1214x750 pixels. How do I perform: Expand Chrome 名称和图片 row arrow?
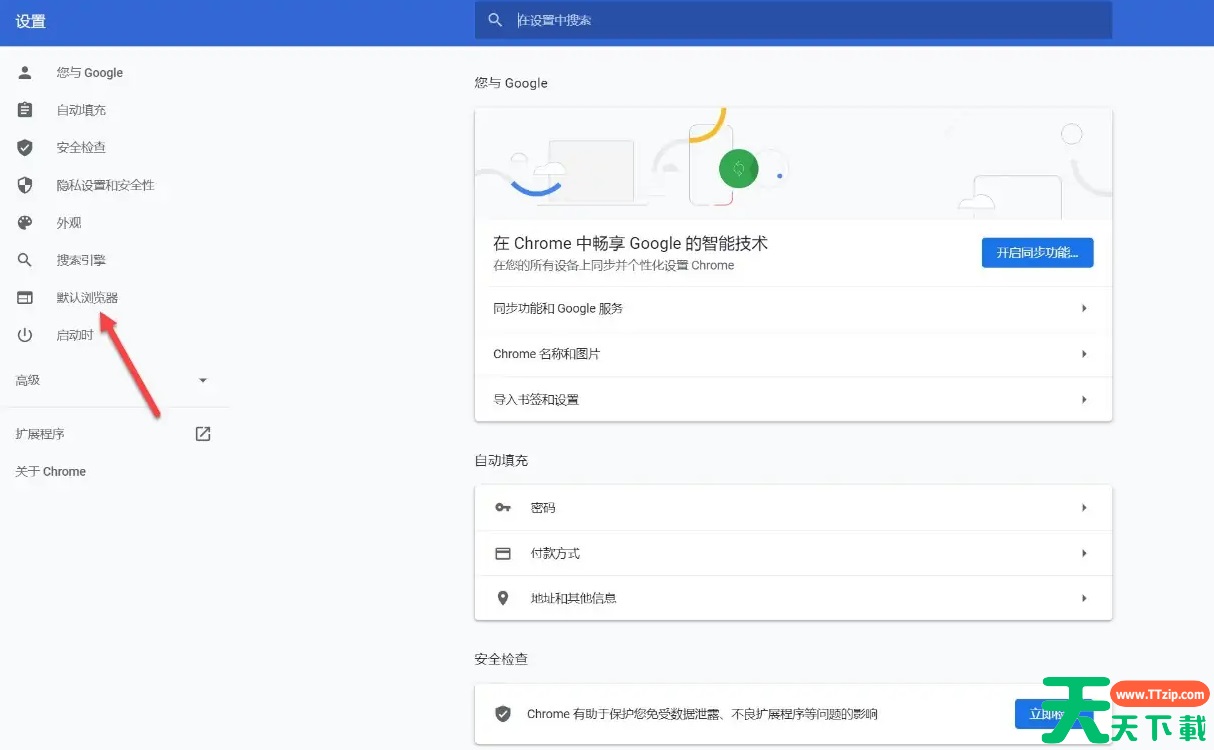(1084, 354)
